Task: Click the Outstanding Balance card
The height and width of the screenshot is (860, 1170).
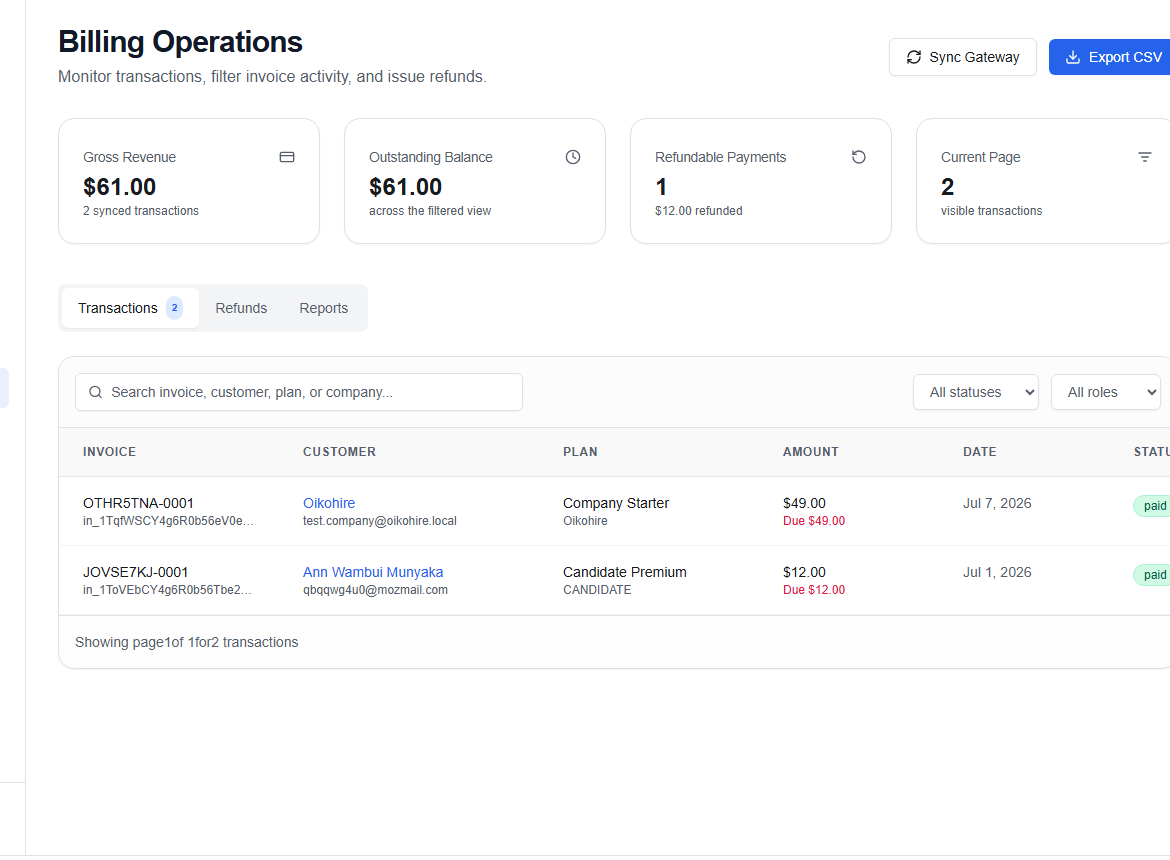Action: 475,181
